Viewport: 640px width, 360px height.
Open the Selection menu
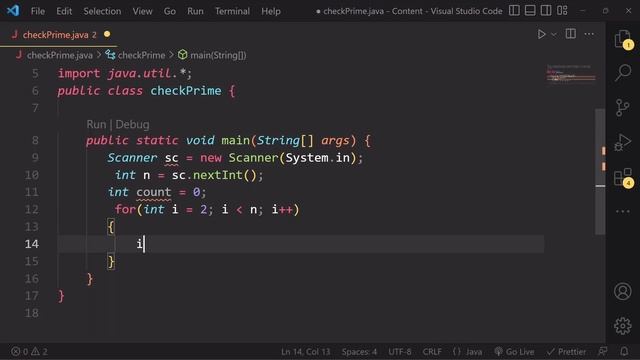(102, 11)
